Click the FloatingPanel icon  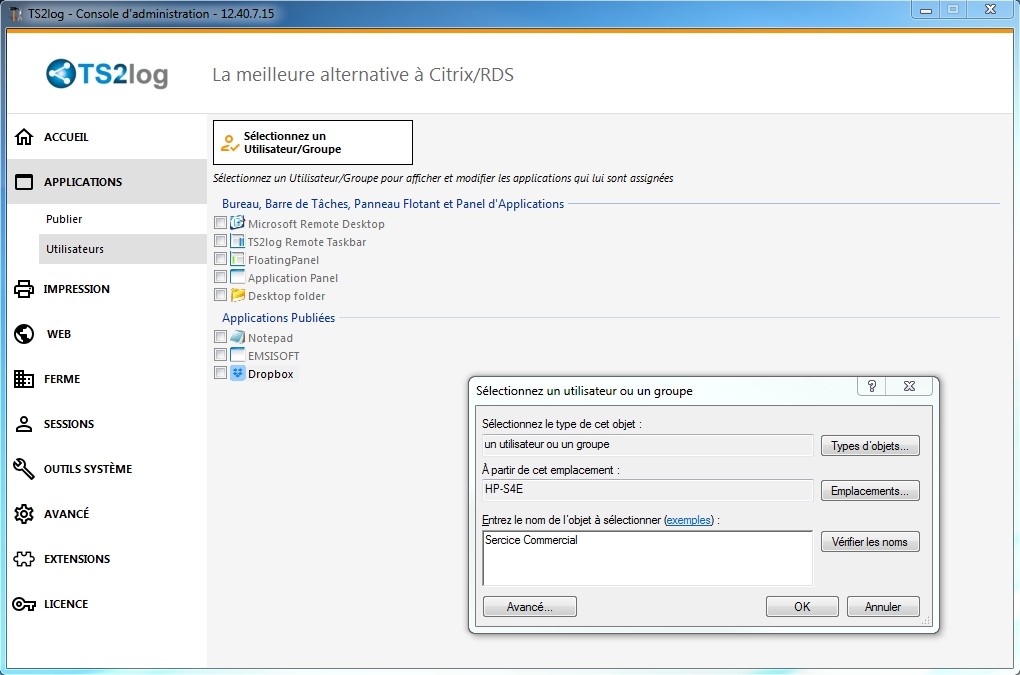[237, 259]
